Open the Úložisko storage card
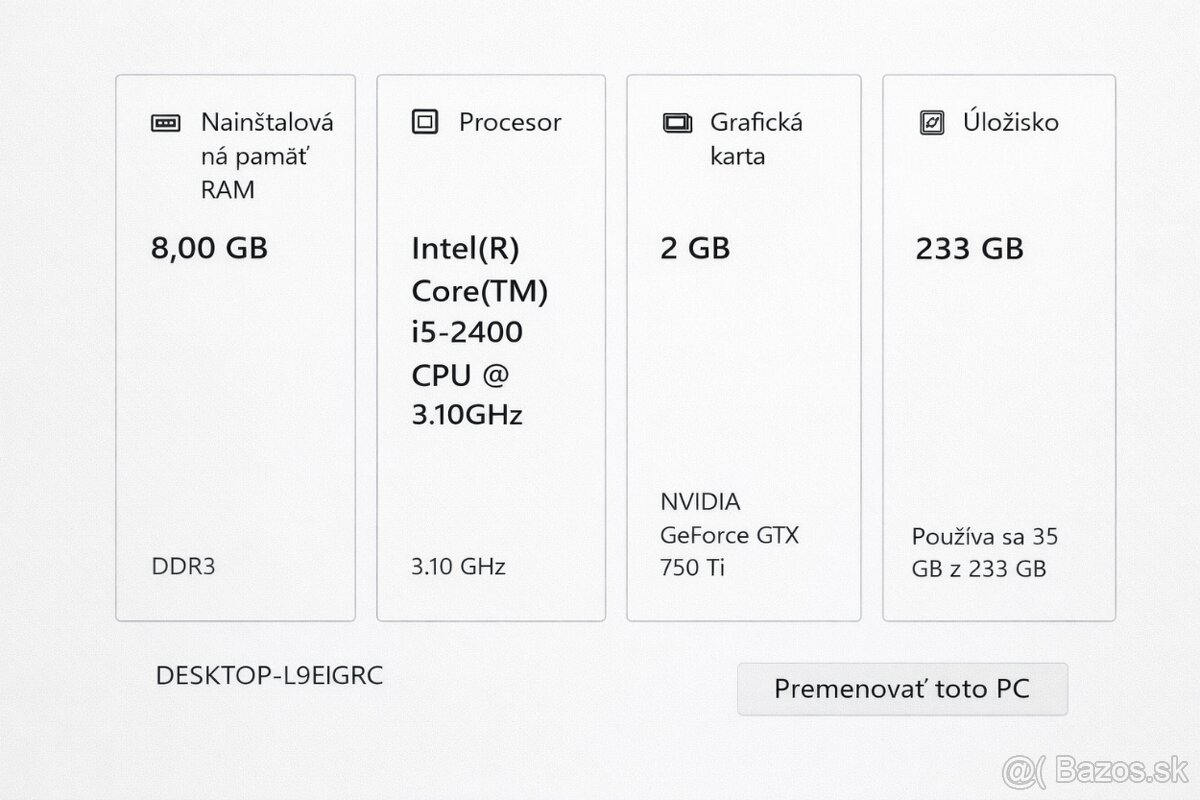Viewport: 1200px width, 800px height. click(998, 400)
